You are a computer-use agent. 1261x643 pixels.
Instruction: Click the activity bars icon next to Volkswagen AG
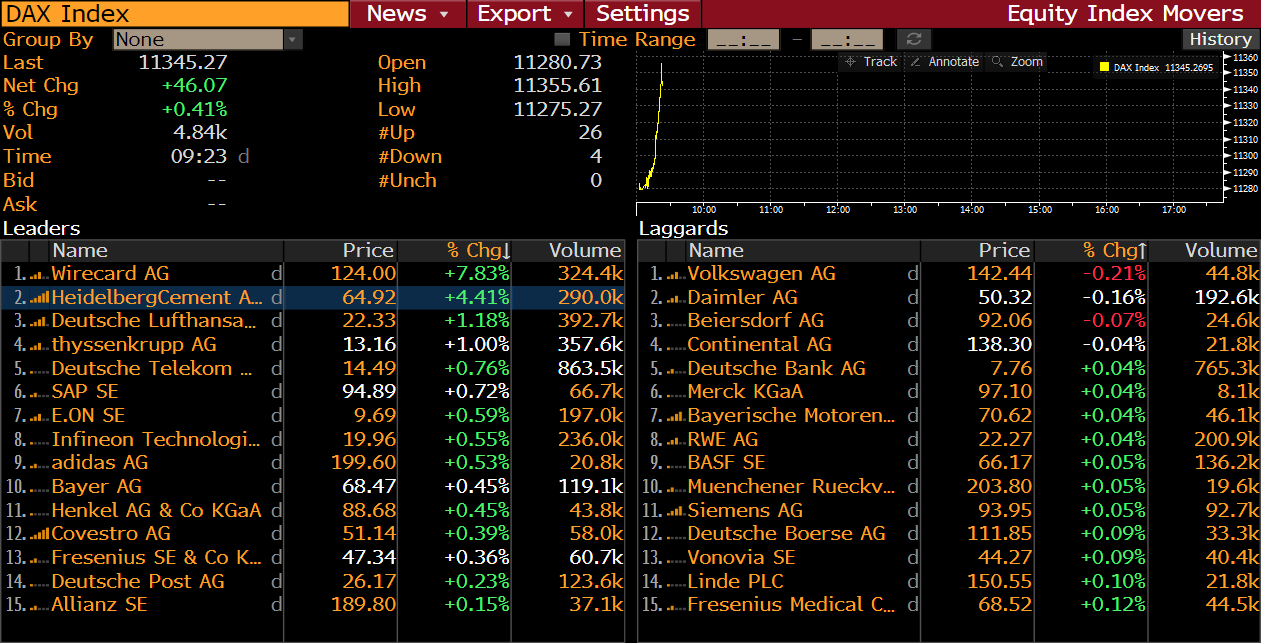(x=675, y=274)
